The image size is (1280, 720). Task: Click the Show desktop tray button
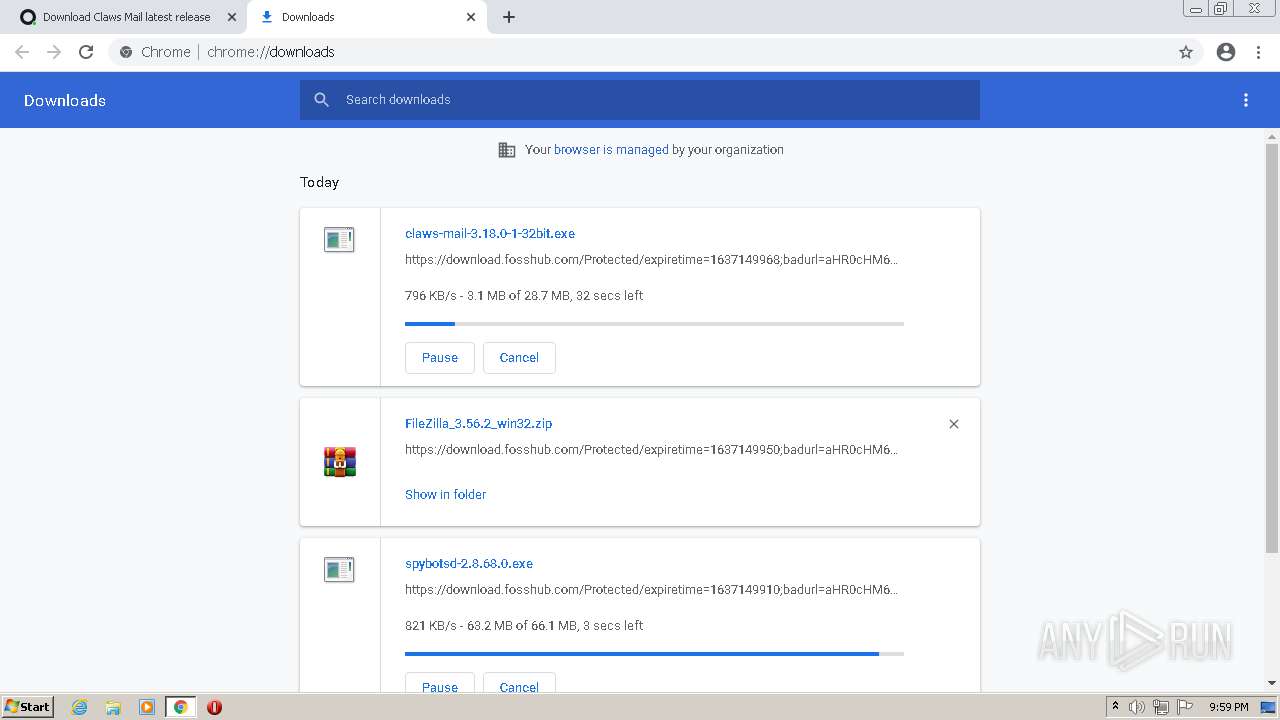[1269, 707]
